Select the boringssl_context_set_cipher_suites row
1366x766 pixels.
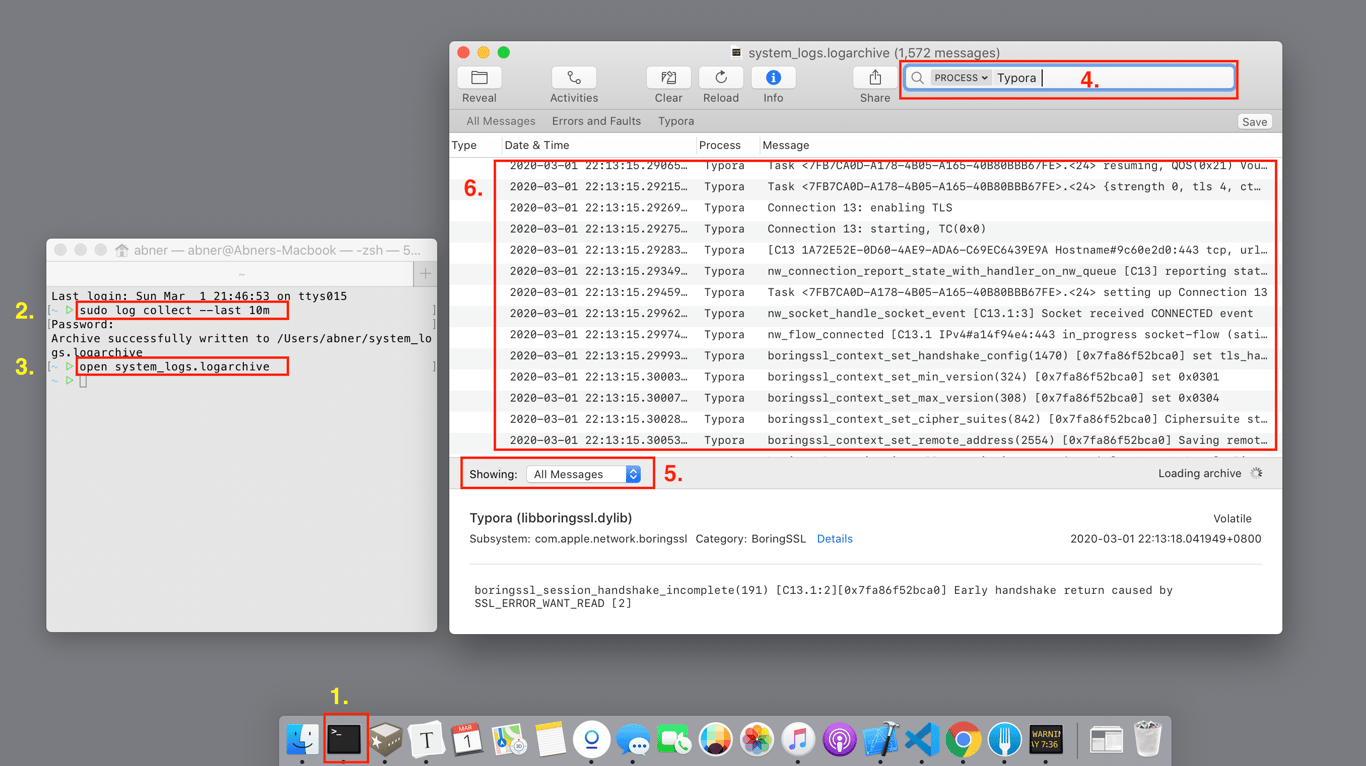pos(865,419)
